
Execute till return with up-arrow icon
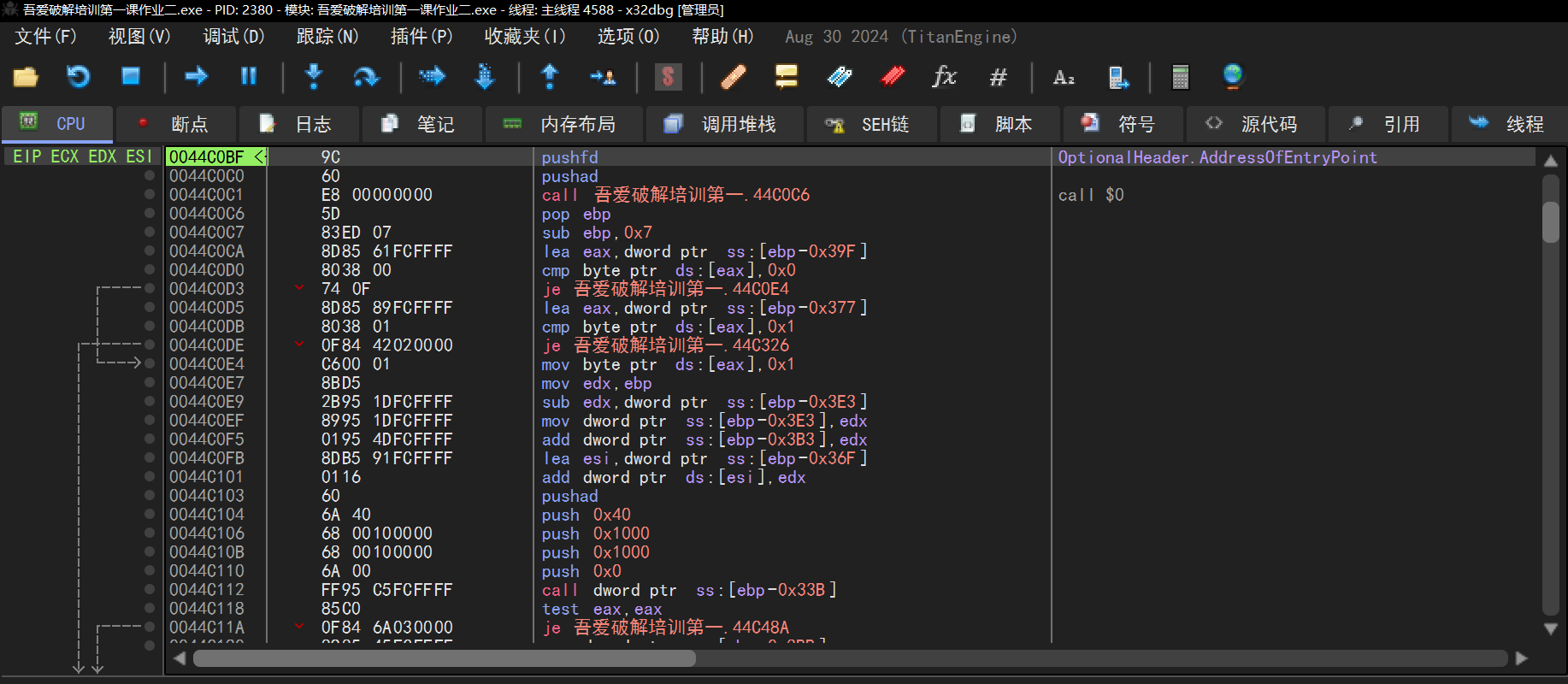[550, 77]
